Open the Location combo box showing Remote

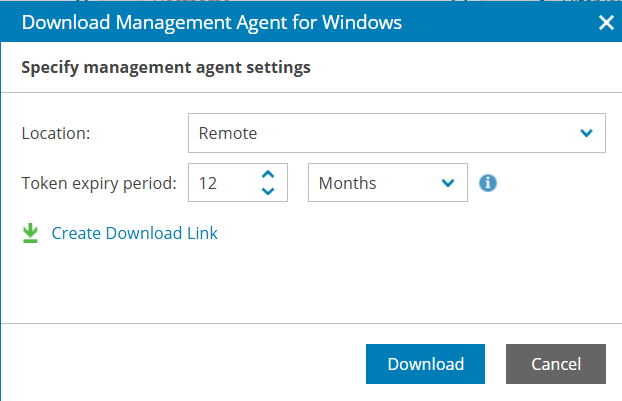coord(397,133)
